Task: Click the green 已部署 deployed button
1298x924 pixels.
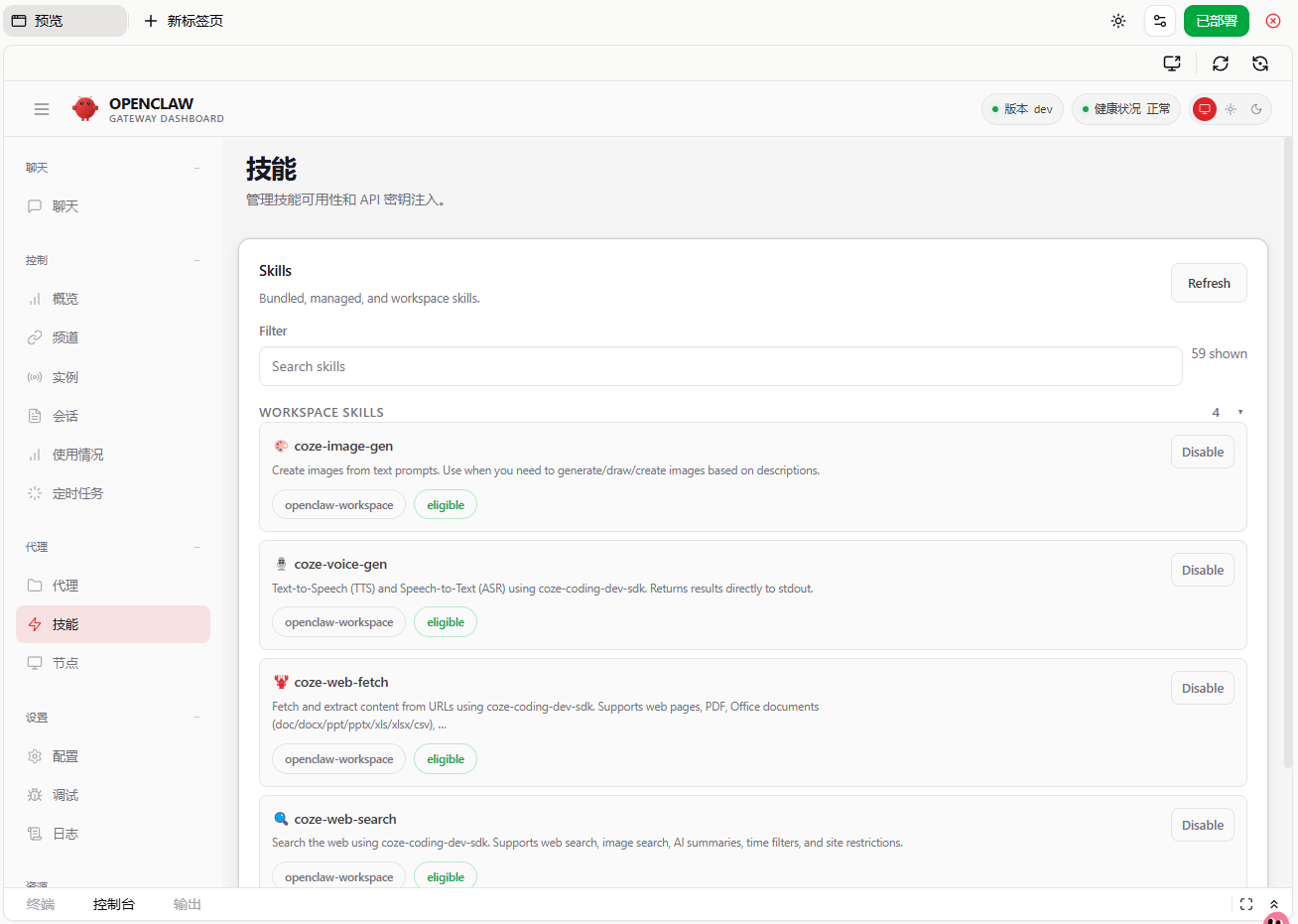Action: (1217, 21)
